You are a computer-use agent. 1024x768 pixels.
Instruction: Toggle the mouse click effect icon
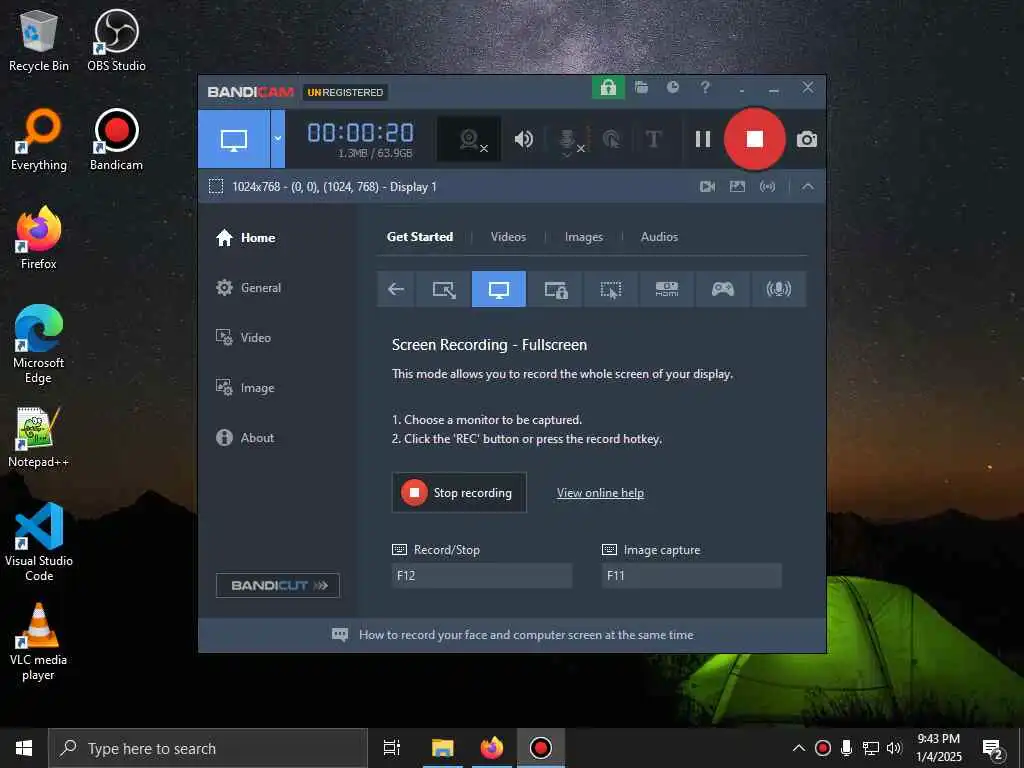(611, 139)
